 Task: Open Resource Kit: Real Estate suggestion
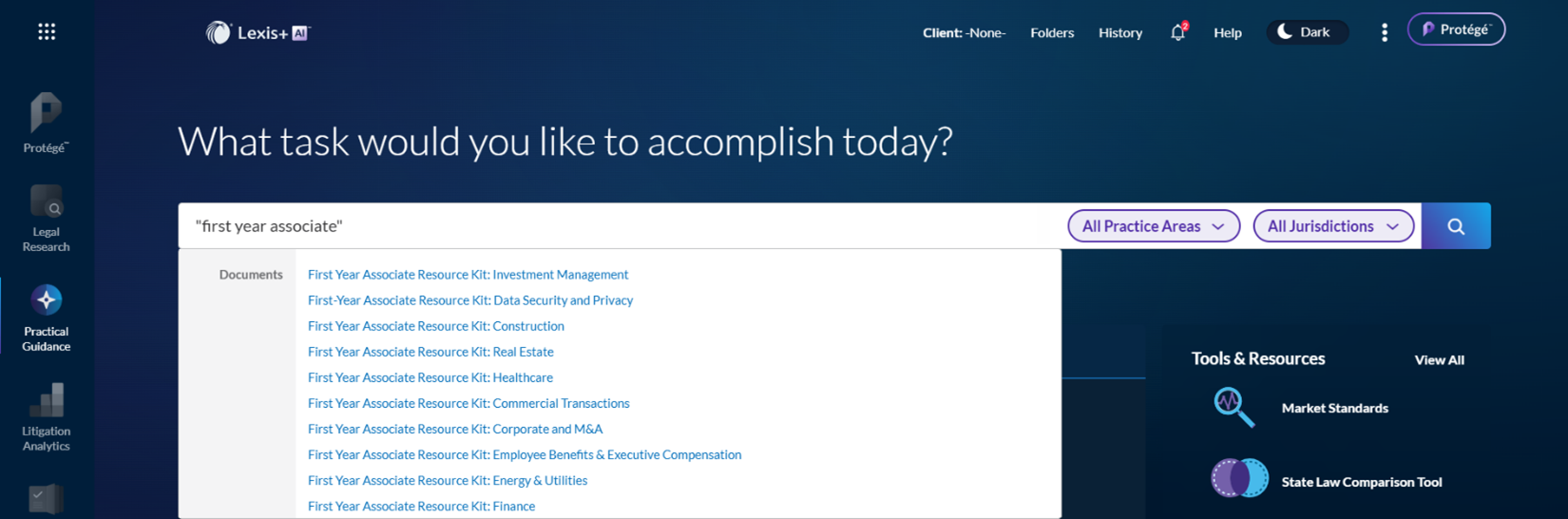[x=430, y=352]
